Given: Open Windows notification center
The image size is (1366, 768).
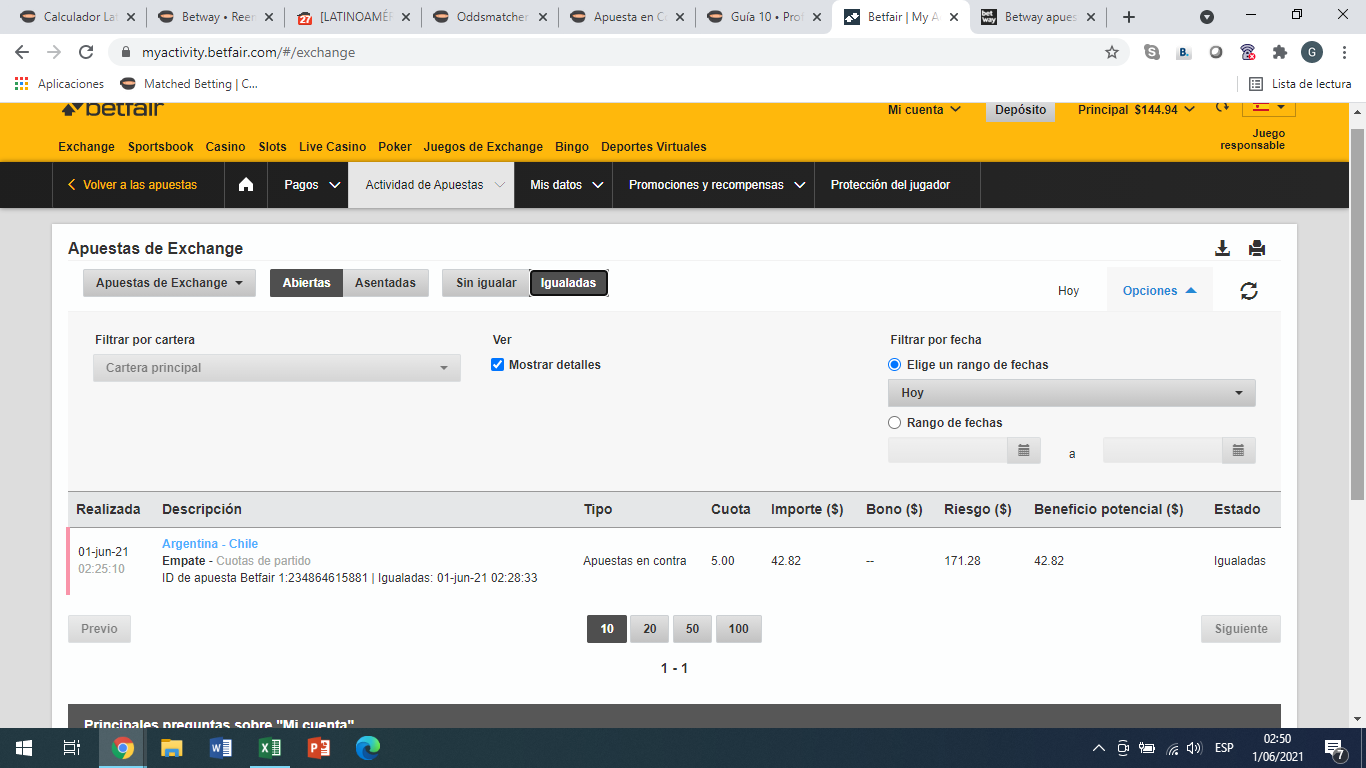Looking at the screenshot, I should click(1336, 748).
